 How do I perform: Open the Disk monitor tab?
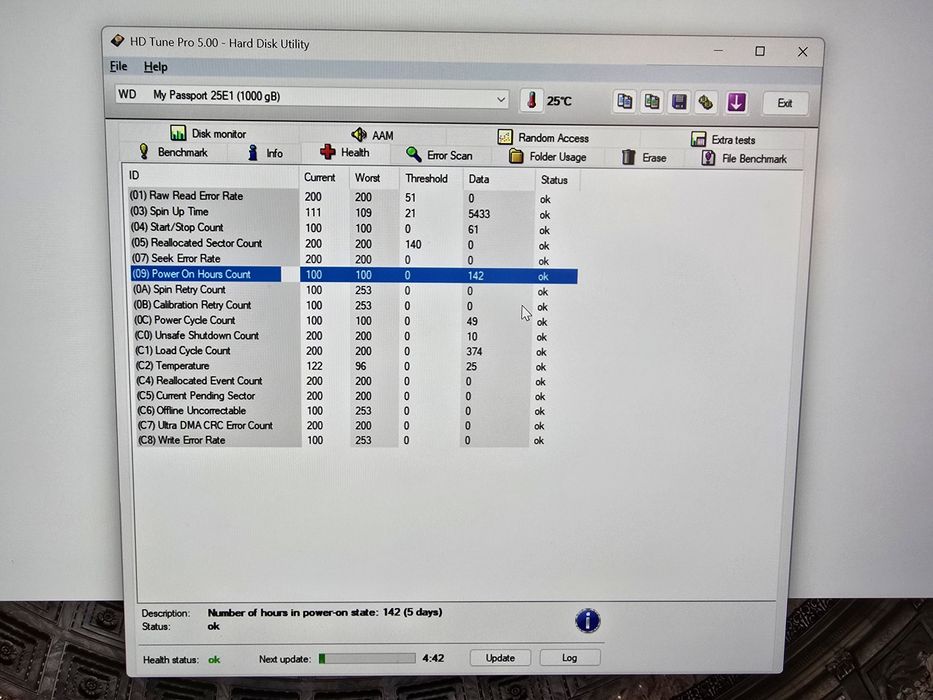click(x=208, y=133)
